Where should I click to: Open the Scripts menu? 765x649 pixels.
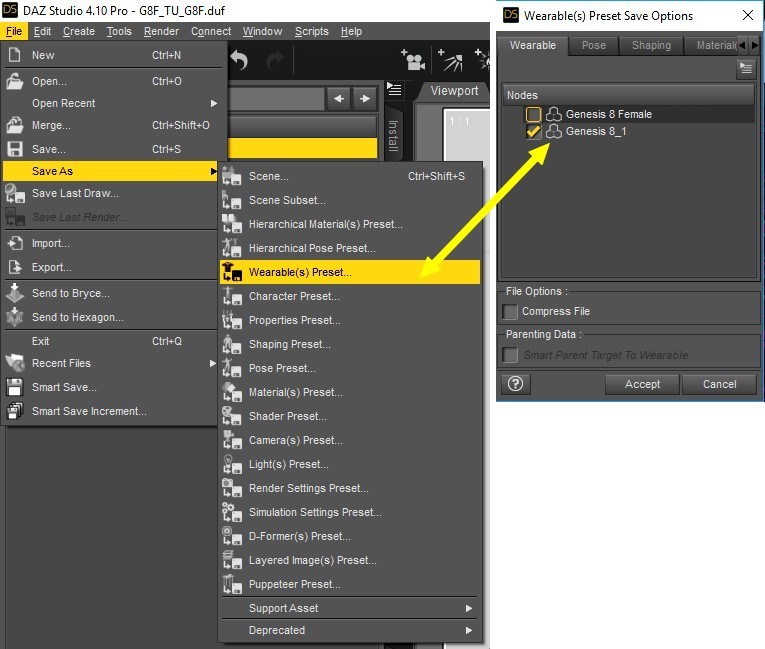(312, 31)
